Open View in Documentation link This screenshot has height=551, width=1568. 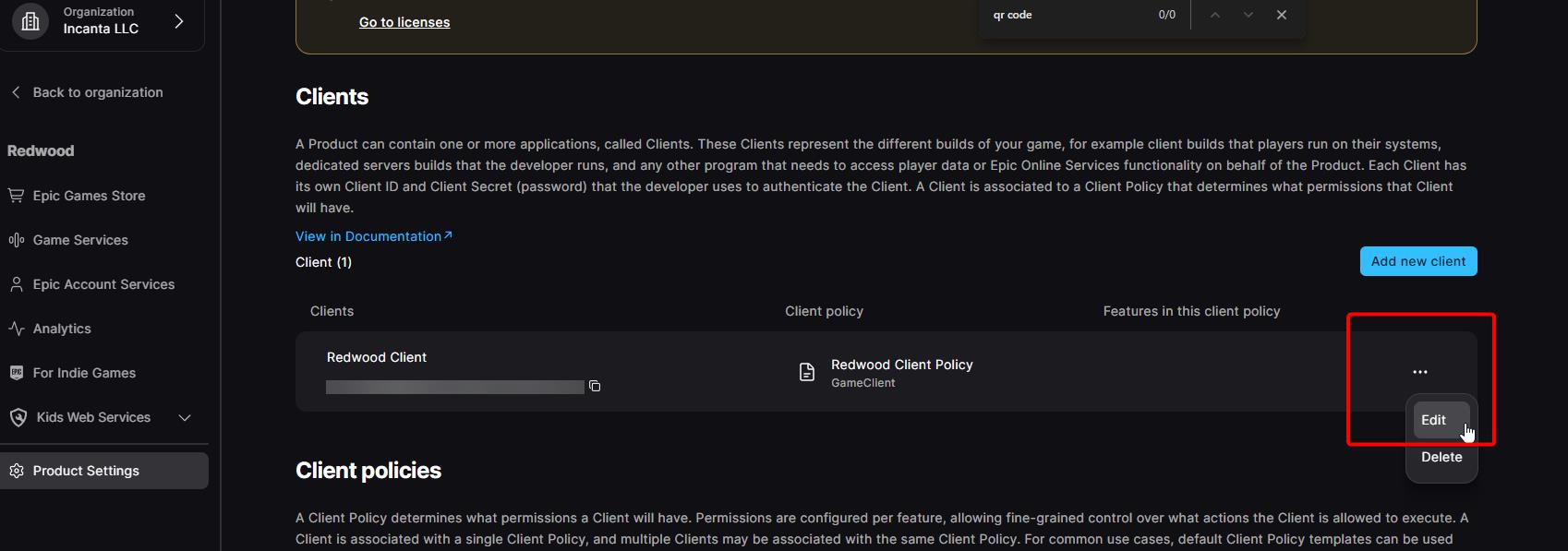pos(373,236)
